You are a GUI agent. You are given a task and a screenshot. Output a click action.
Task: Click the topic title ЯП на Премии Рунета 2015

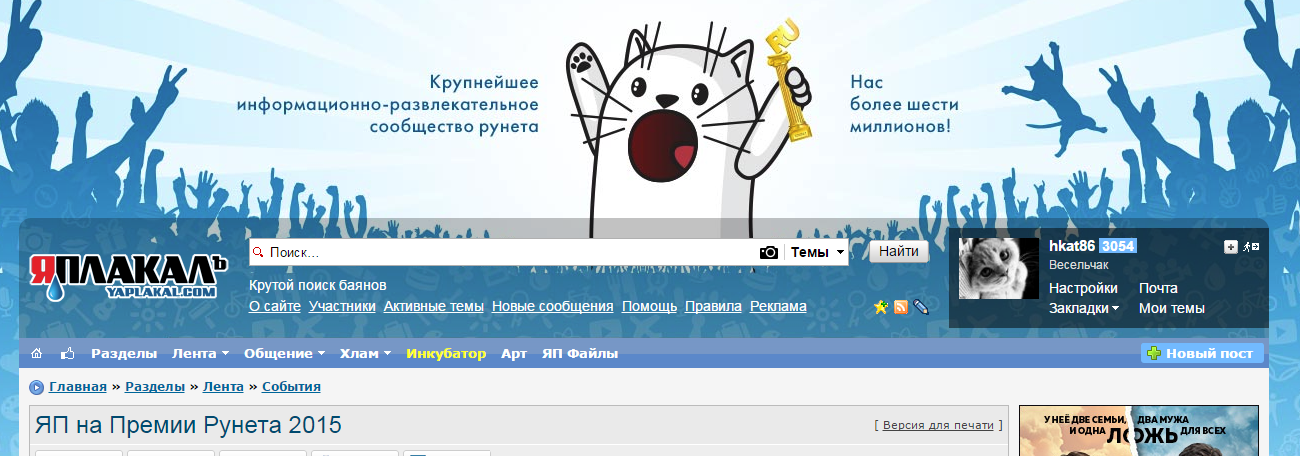point(188,425)
